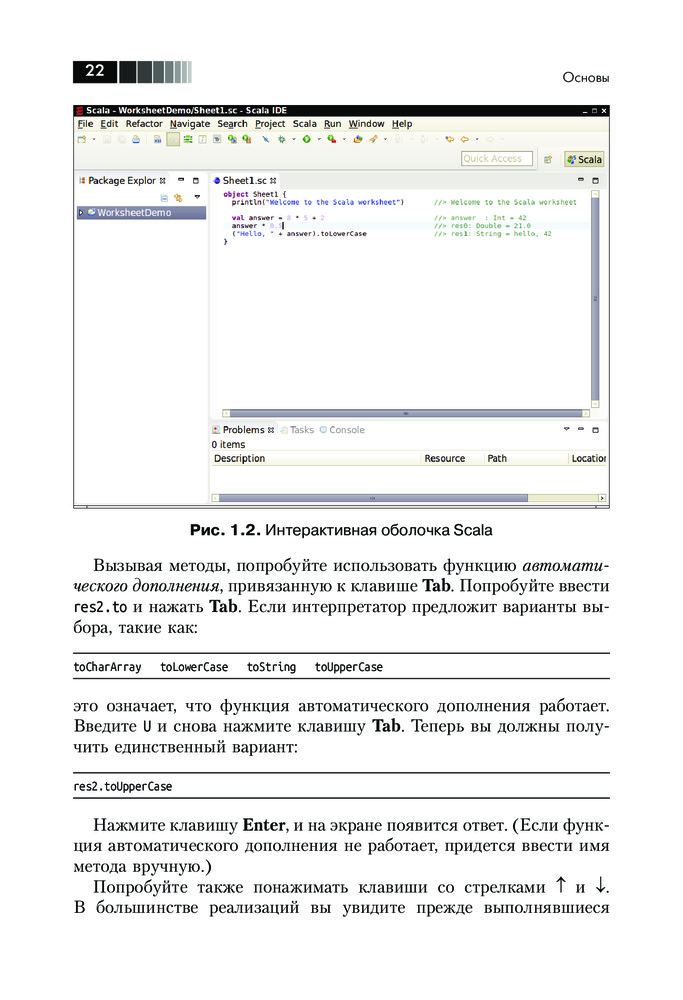The width and height of the screenshot is (683, 1000).
Task: Click the editor's vertical scrollbar
Action: [x=595, y=298]
